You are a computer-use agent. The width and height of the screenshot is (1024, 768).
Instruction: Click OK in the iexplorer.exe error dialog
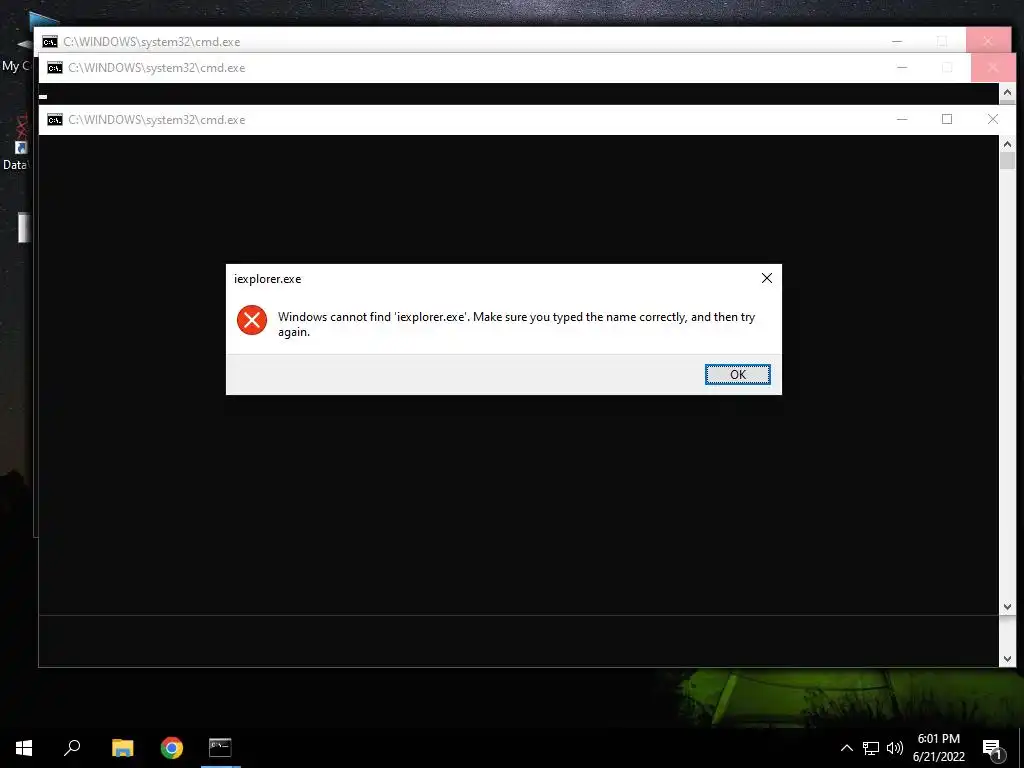point(737,374)
